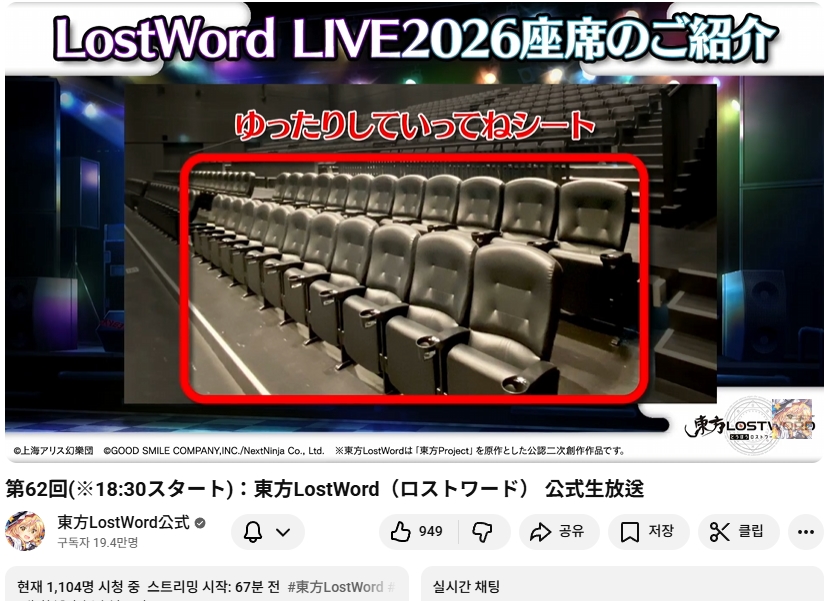Click the video player area
The height and width of the screenshot is (601, 829).
[x=414, y=232]
